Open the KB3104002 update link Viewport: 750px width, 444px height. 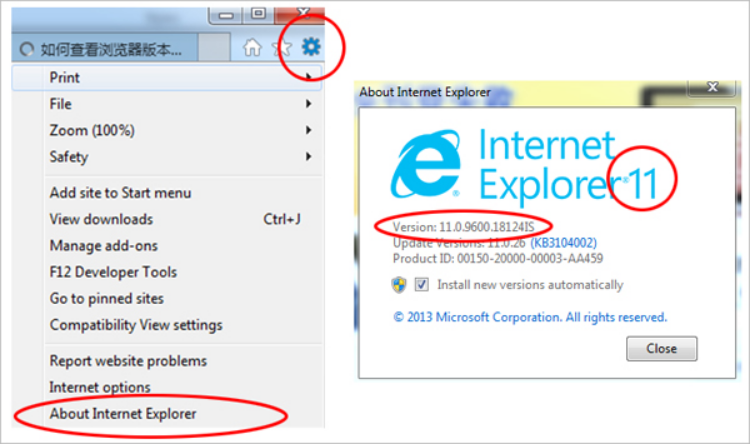tap(563, 243)
